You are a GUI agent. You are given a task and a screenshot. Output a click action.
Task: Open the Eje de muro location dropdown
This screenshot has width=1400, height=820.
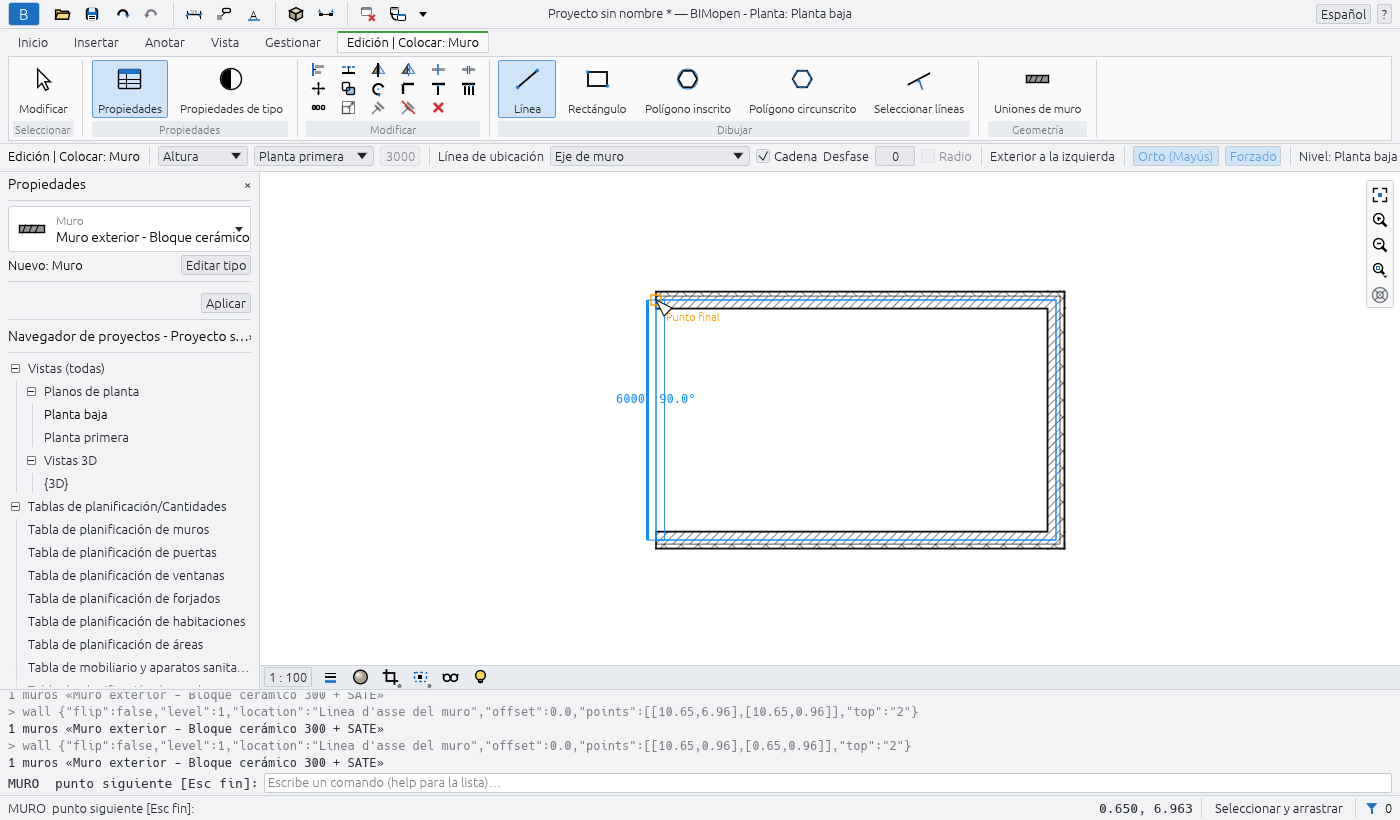click(649, 156)
